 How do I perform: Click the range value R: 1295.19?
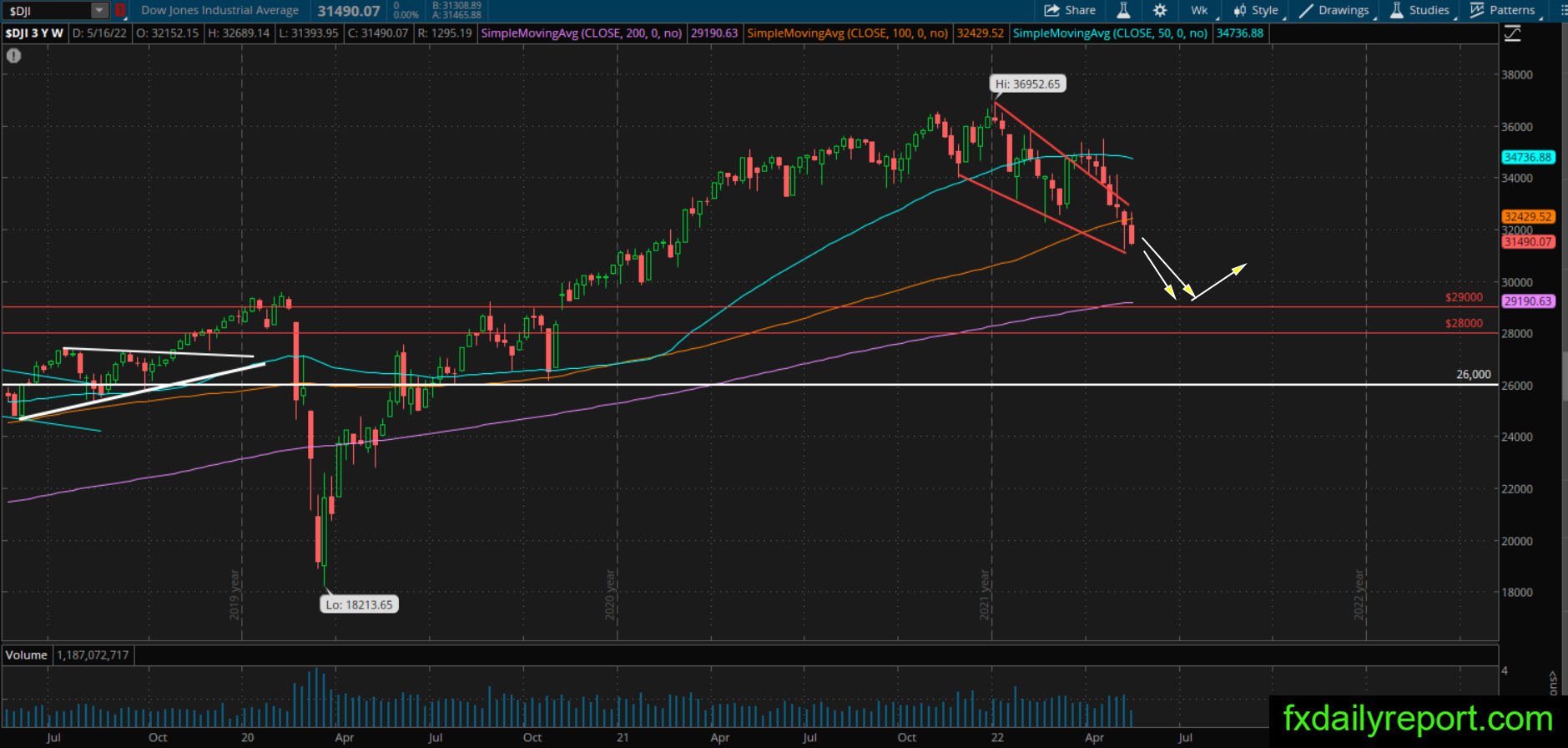445,33
